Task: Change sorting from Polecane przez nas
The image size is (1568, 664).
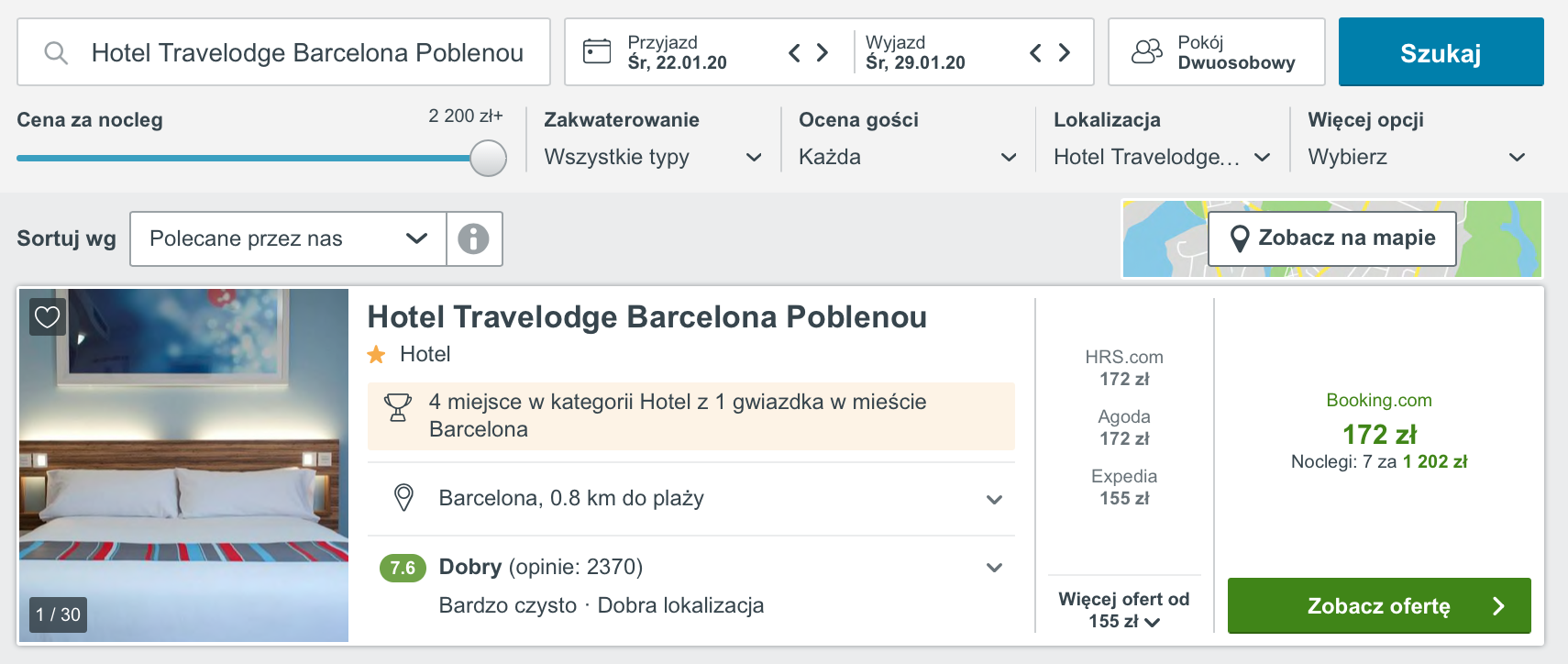Action: pos(288,238)
